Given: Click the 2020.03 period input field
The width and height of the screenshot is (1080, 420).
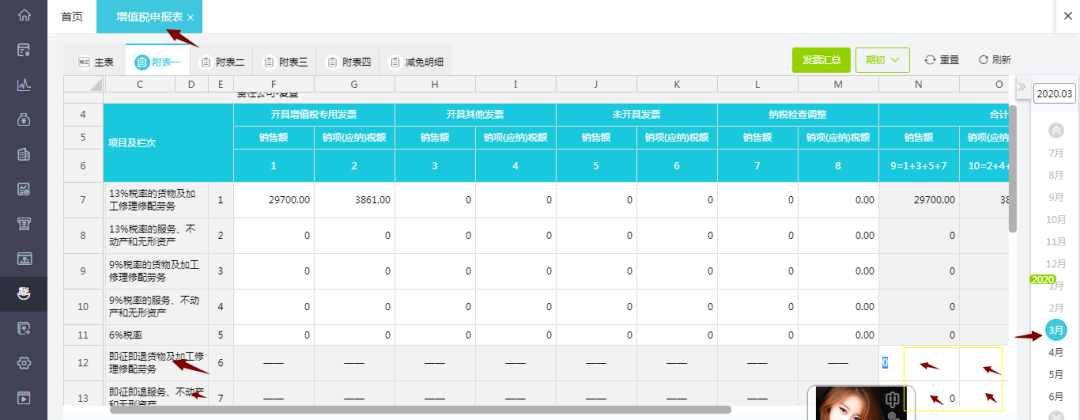Looking at the screenshot, I should (1054, 93).
